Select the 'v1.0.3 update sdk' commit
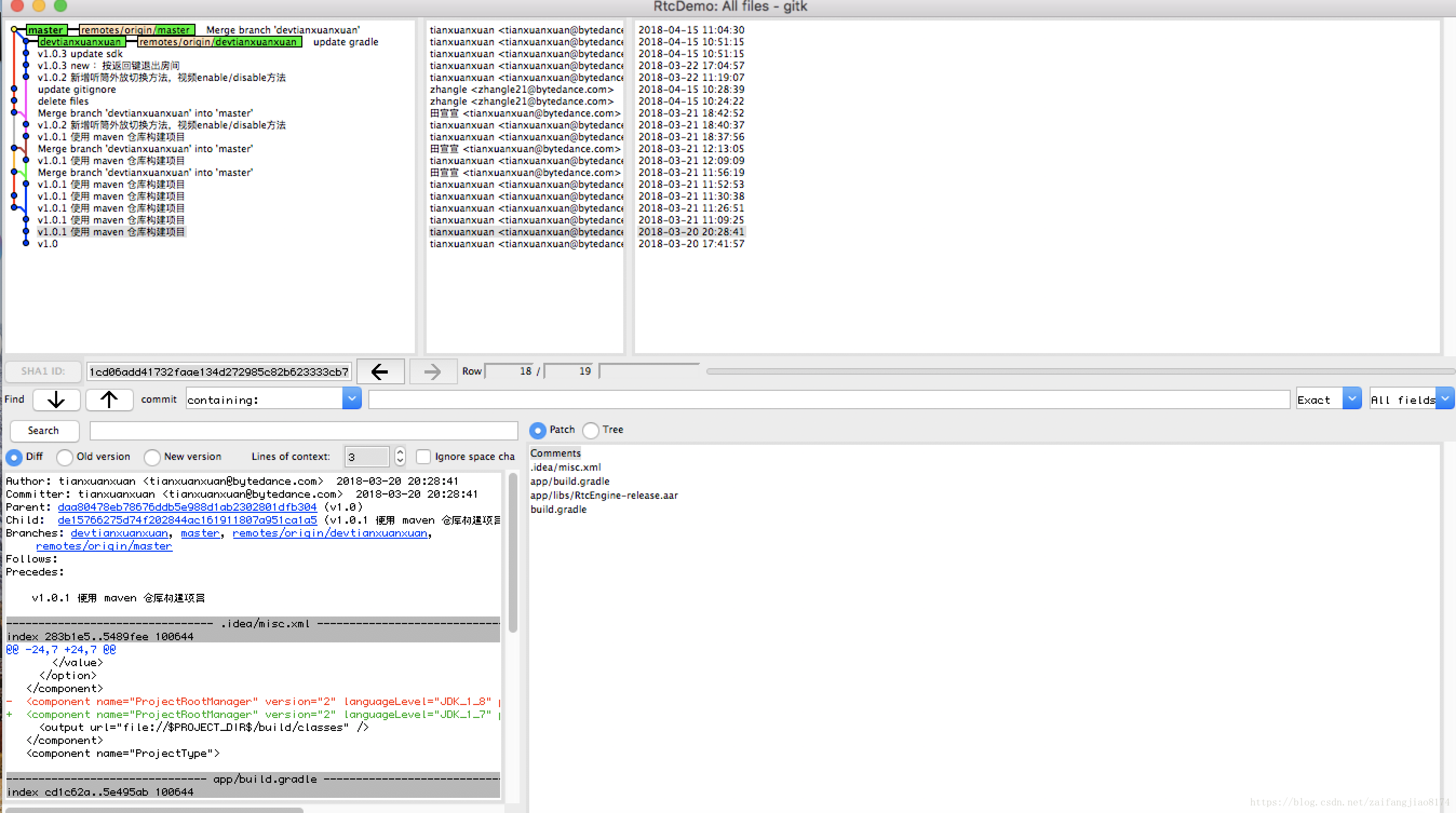The image size is (1456, 813). (x=80, y=53)
